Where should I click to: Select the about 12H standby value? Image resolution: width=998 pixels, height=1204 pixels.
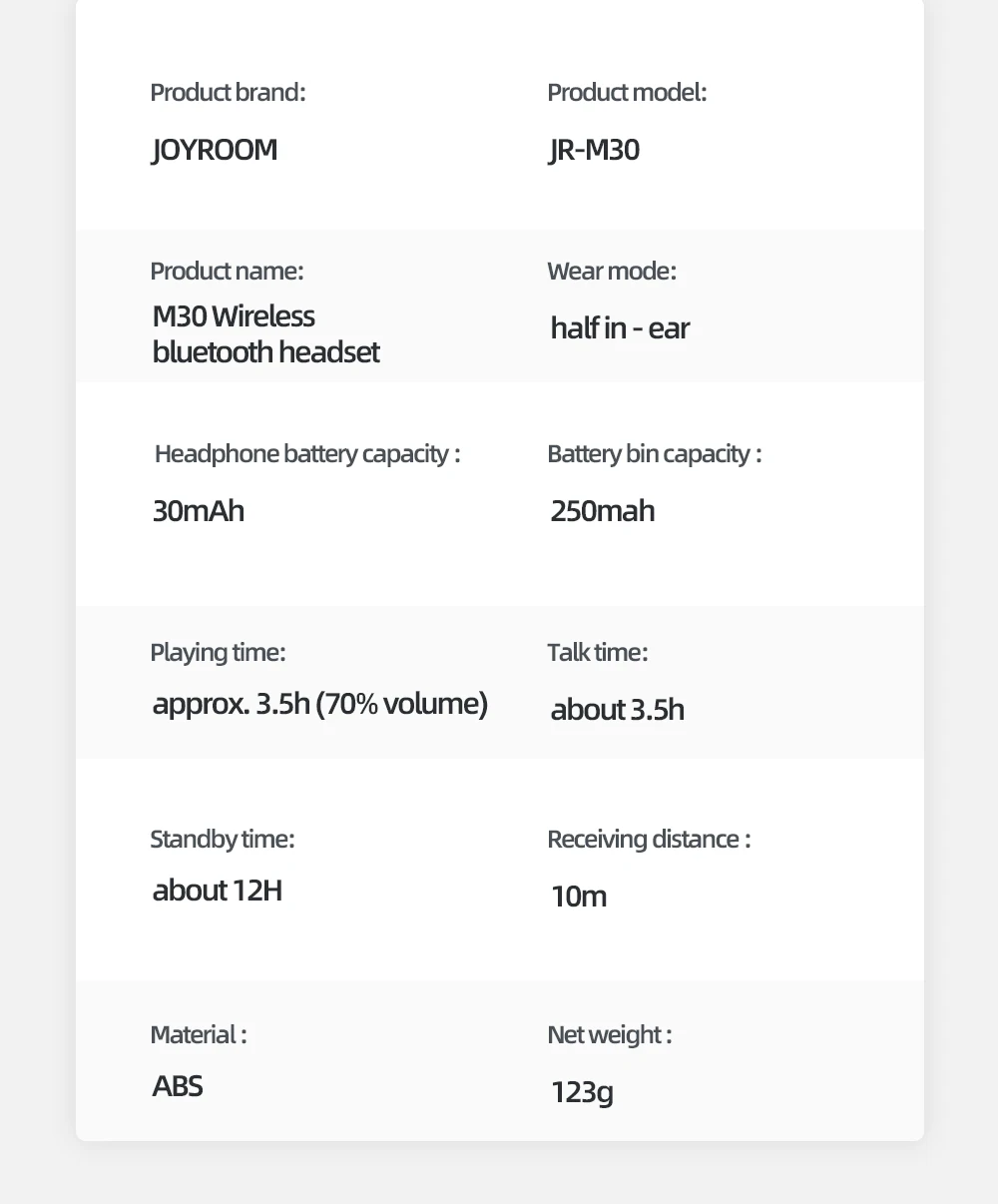tap(218, 891)
